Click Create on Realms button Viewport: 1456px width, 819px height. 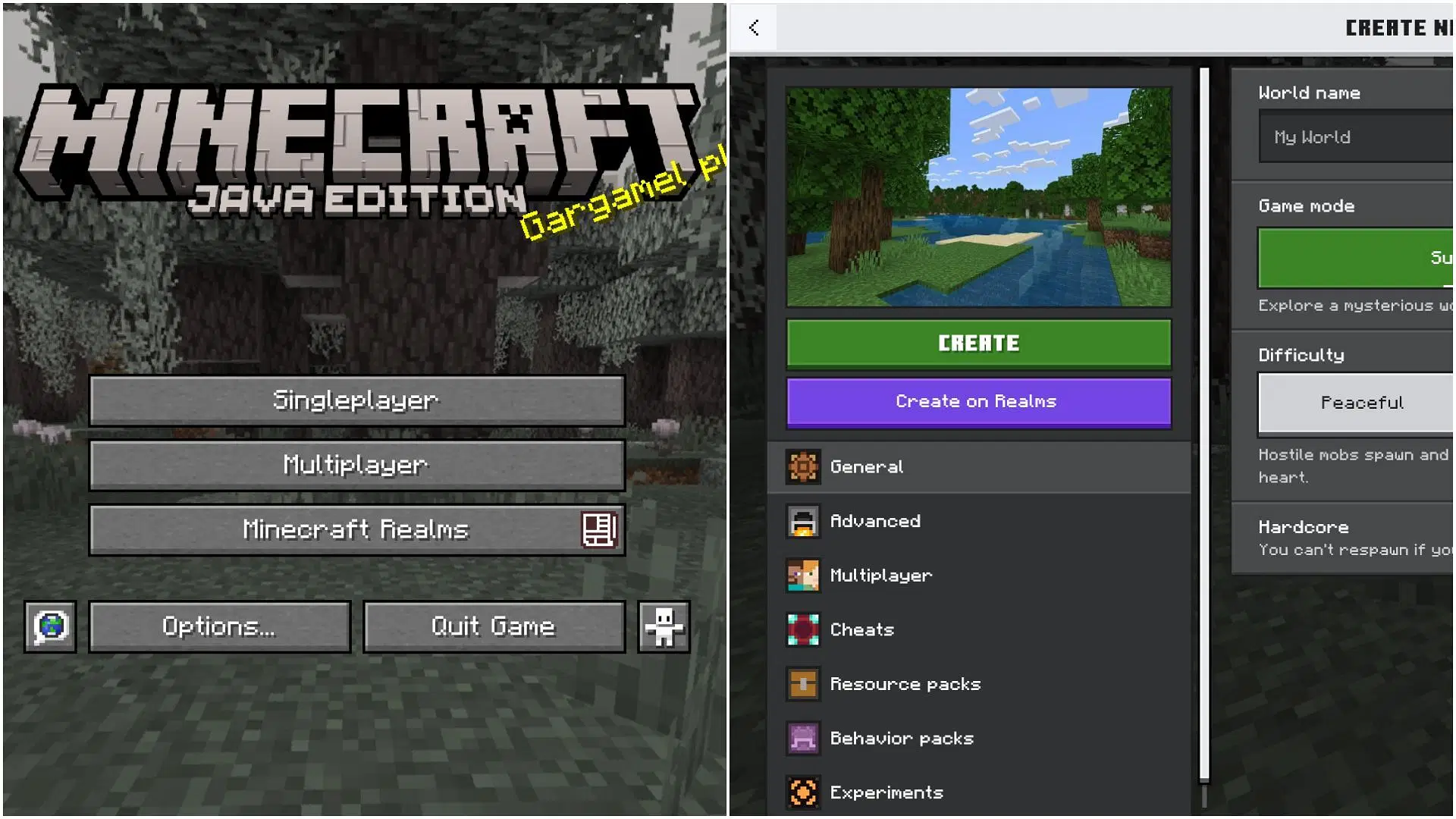(978, 401)
